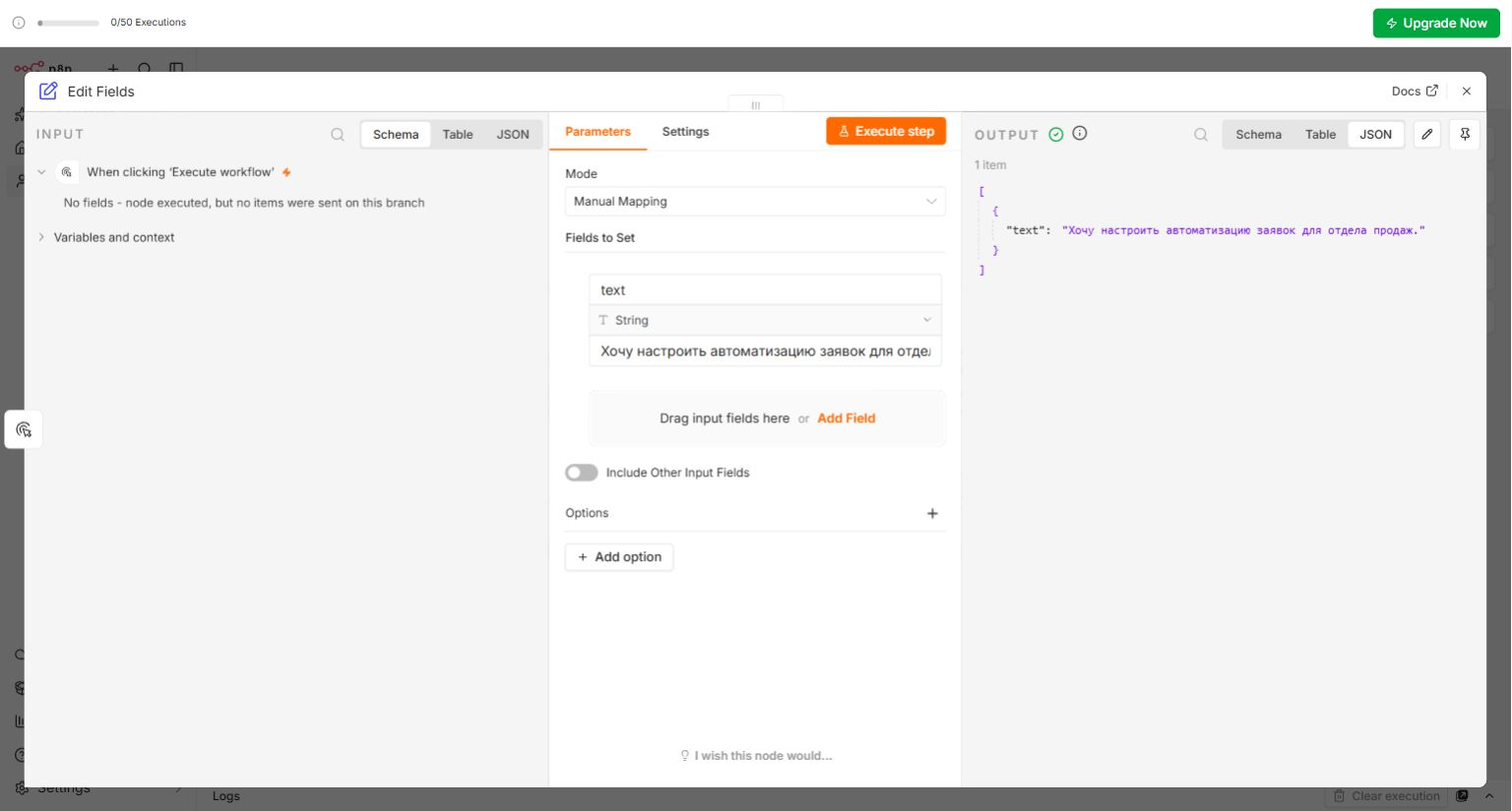The image size is (1512, 811).
Task: Switch input view to Schema
Action: point(396,134)
